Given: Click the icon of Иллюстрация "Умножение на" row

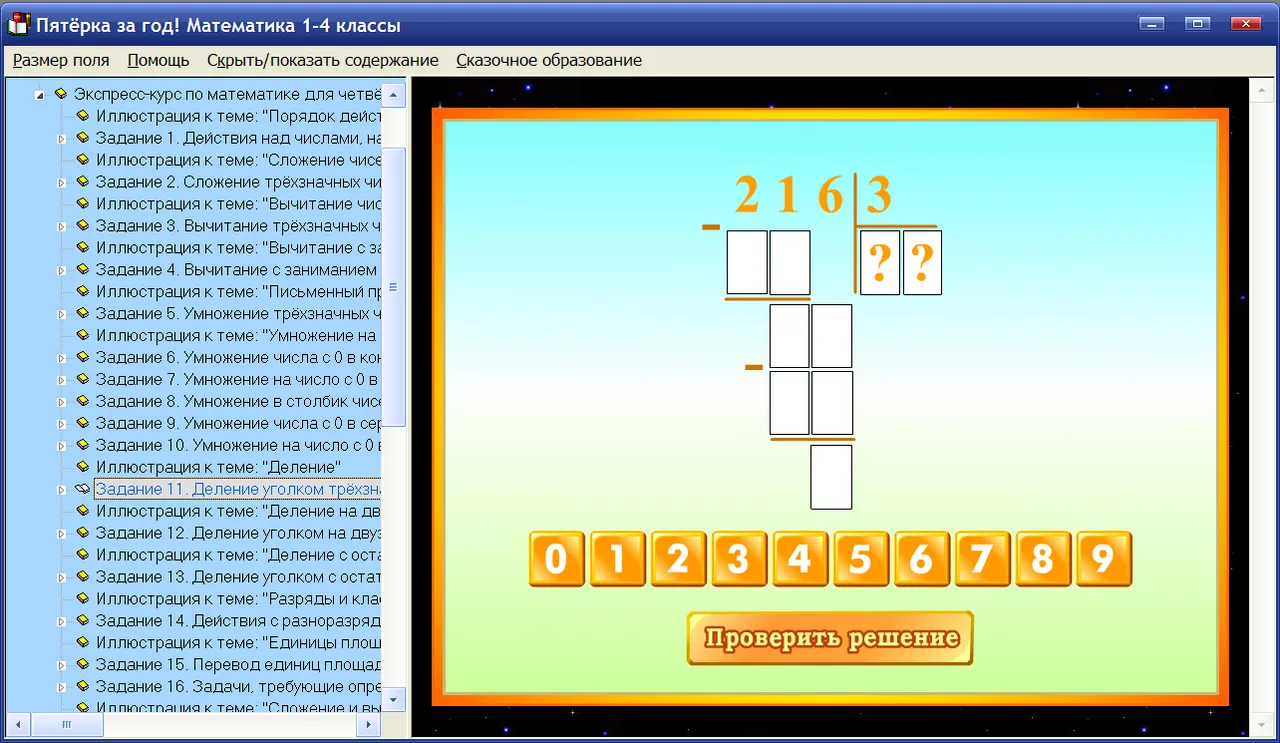Looking at the screenshot, I should (83, 336).
